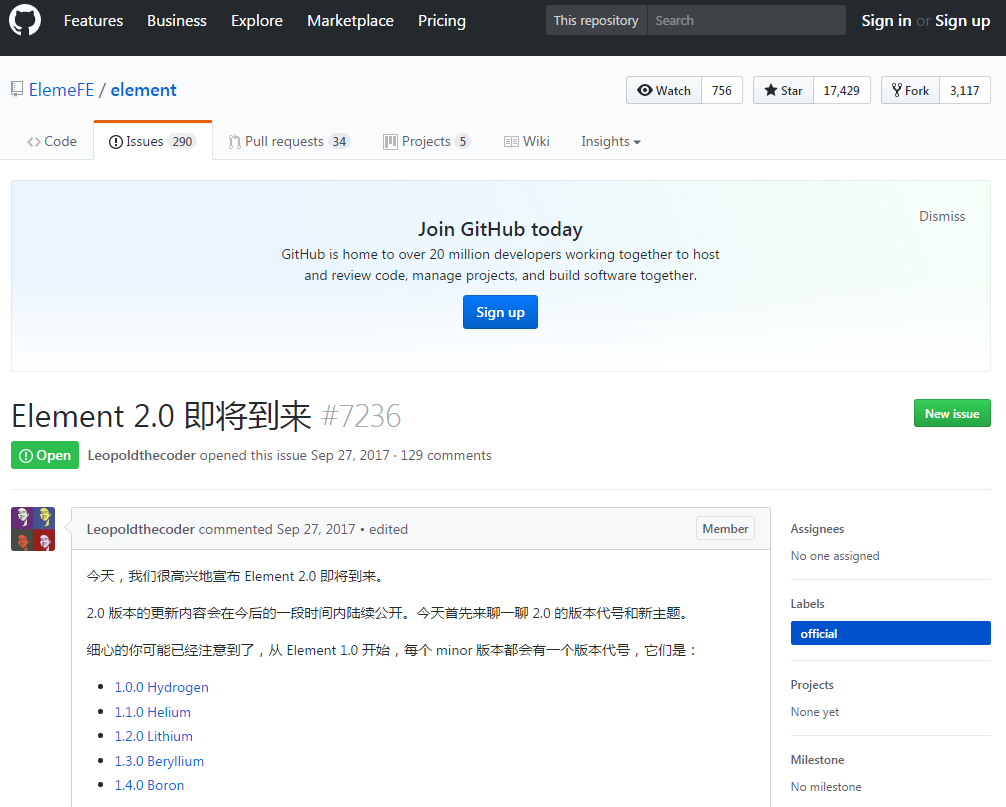
Task: Open the 1.4.0 Boron link
Action: click(149, 786)
